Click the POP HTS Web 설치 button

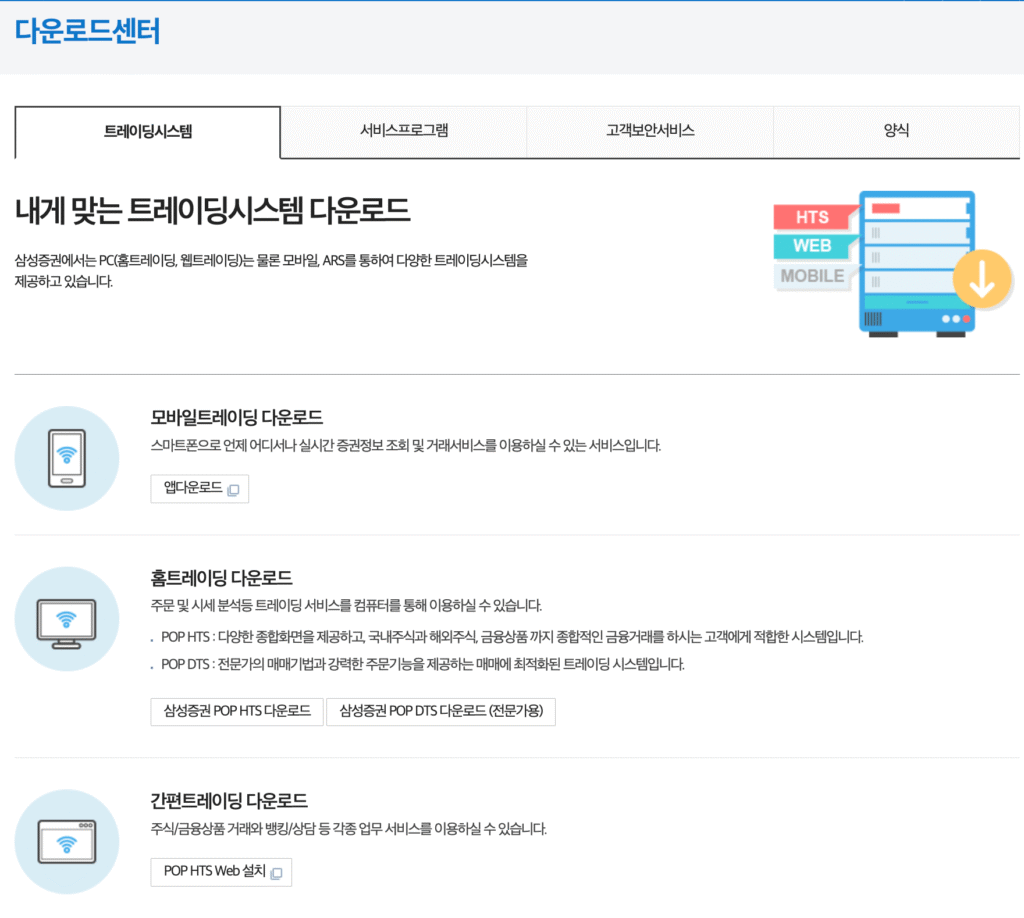pyautogui.click(x=220, y=871)
